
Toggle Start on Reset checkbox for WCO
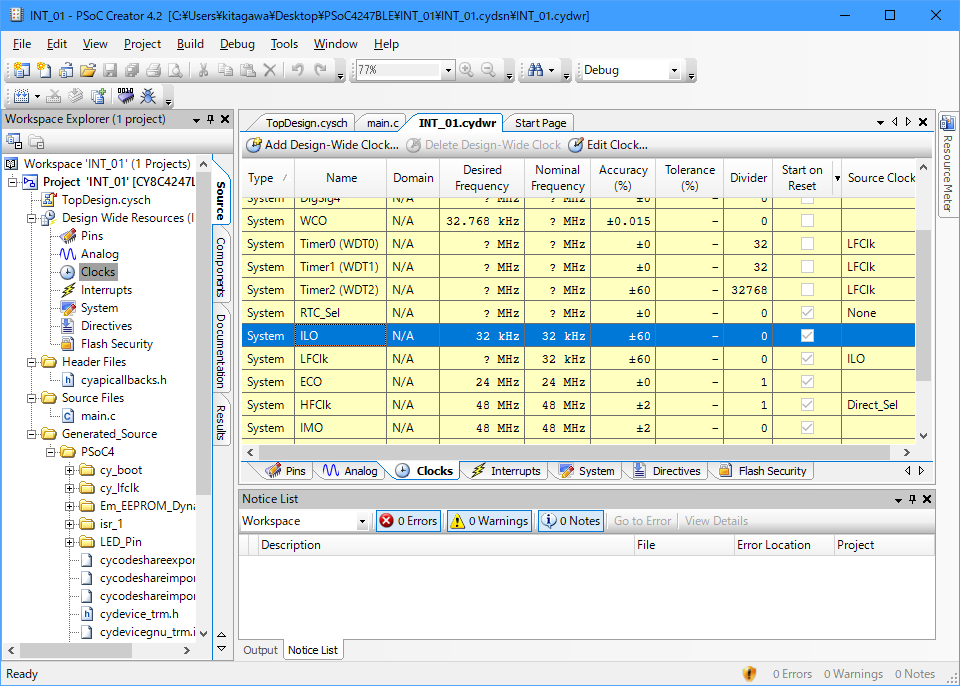click(807, 221)
